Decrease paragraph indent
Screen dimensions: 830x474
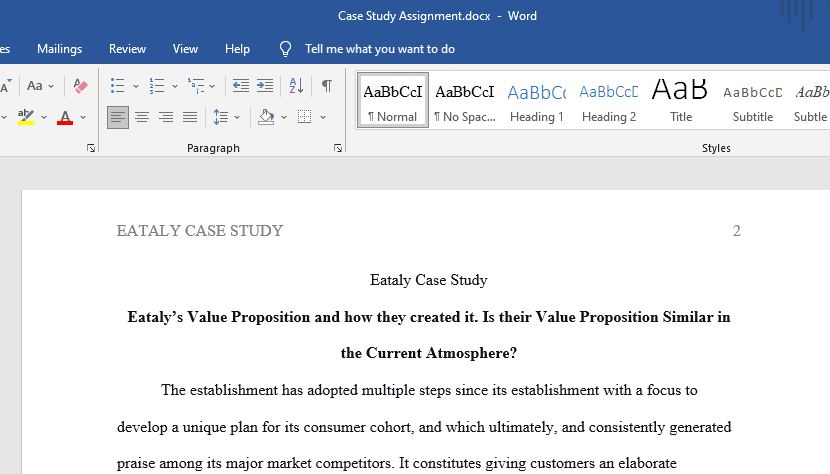coord(241,85)
